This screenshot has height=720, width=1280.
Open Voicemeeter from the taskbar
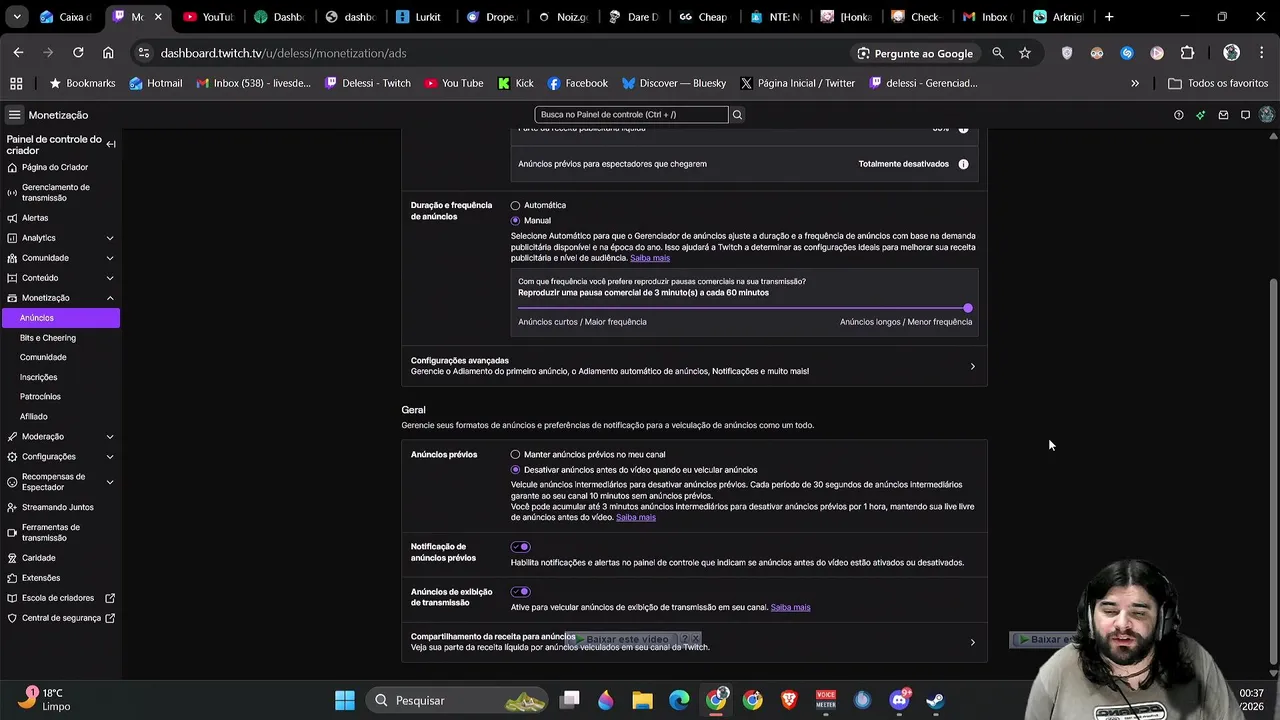tap(826, 700)
